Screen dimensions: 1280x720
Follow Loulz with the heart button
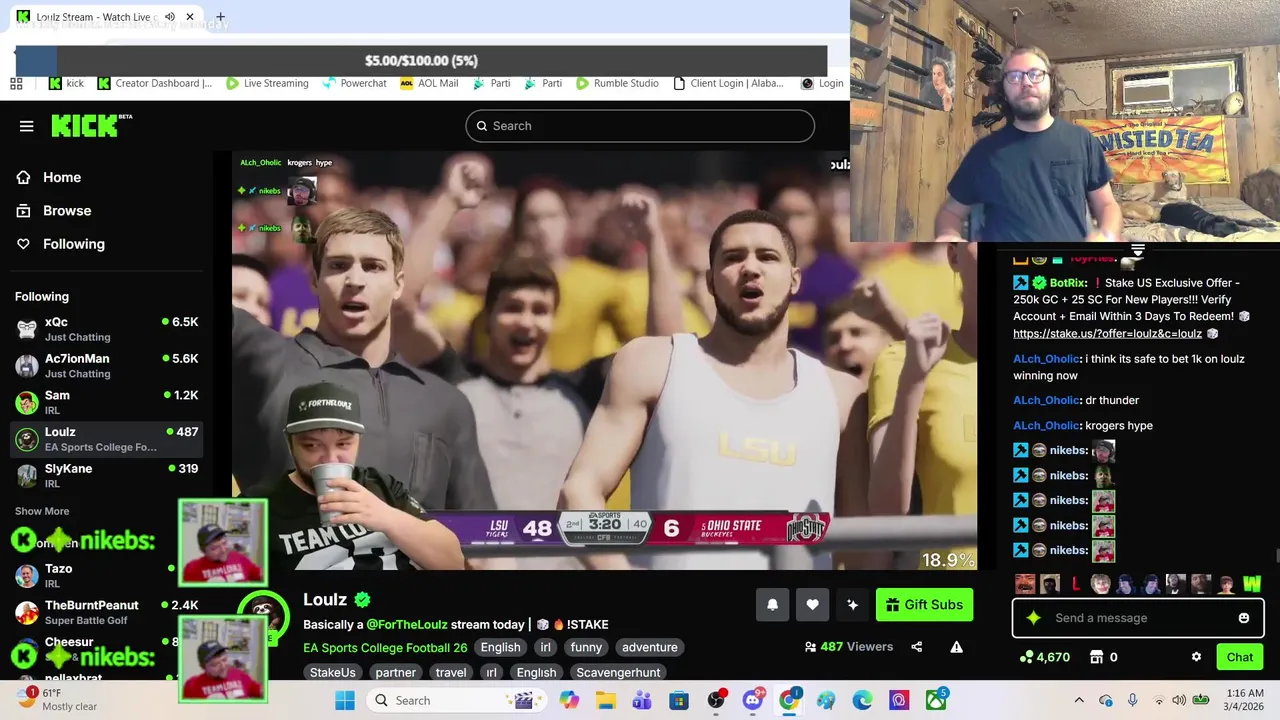pyautogui.click(x=812, y=604)
